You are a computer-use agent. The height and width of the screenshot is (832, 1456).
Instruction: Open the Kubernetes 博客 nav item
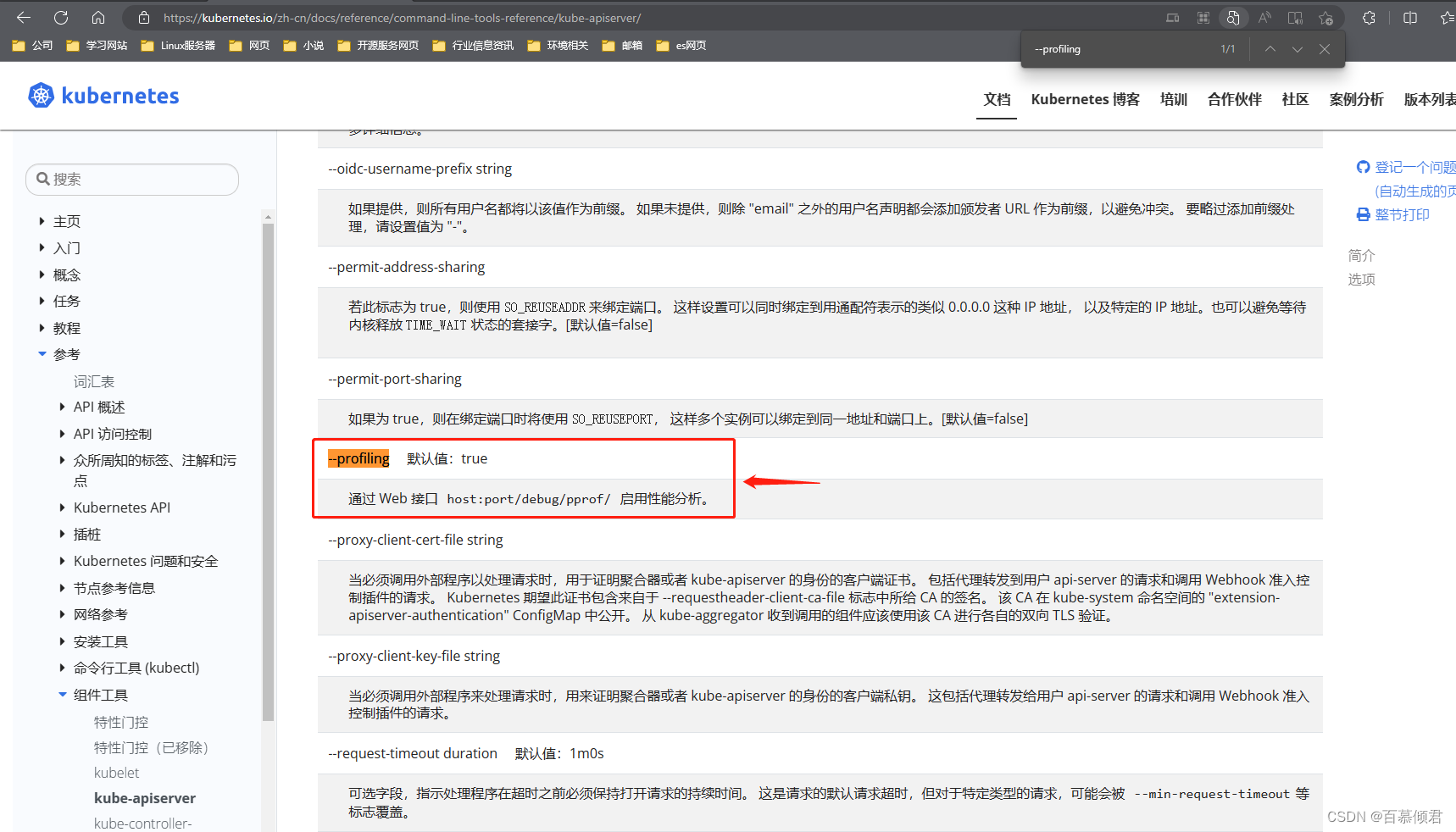1085,99
